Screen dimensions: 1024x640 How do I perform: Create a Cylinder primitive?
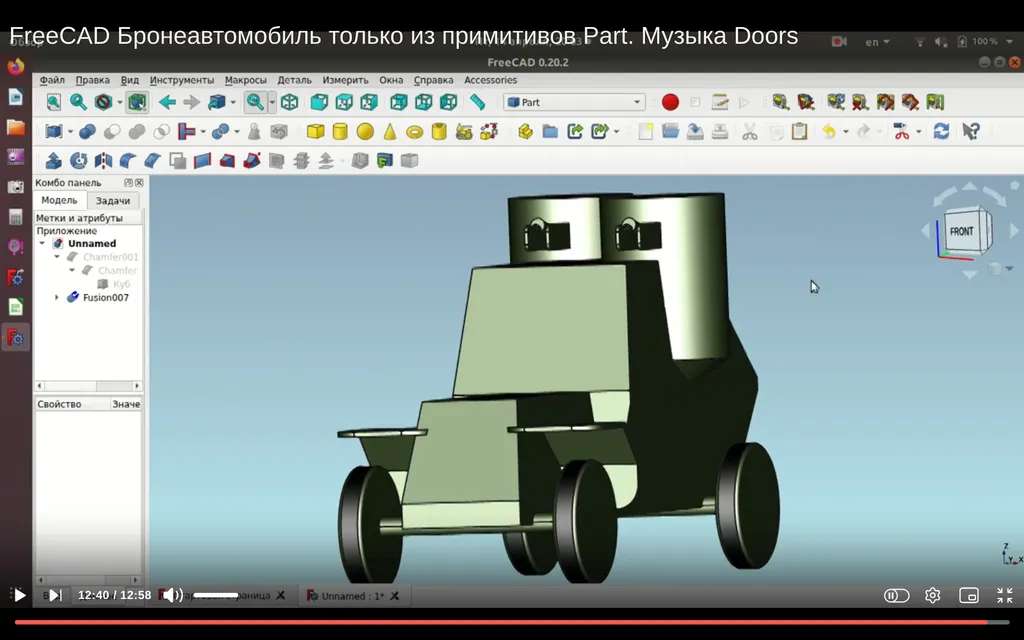pos(340,132)
